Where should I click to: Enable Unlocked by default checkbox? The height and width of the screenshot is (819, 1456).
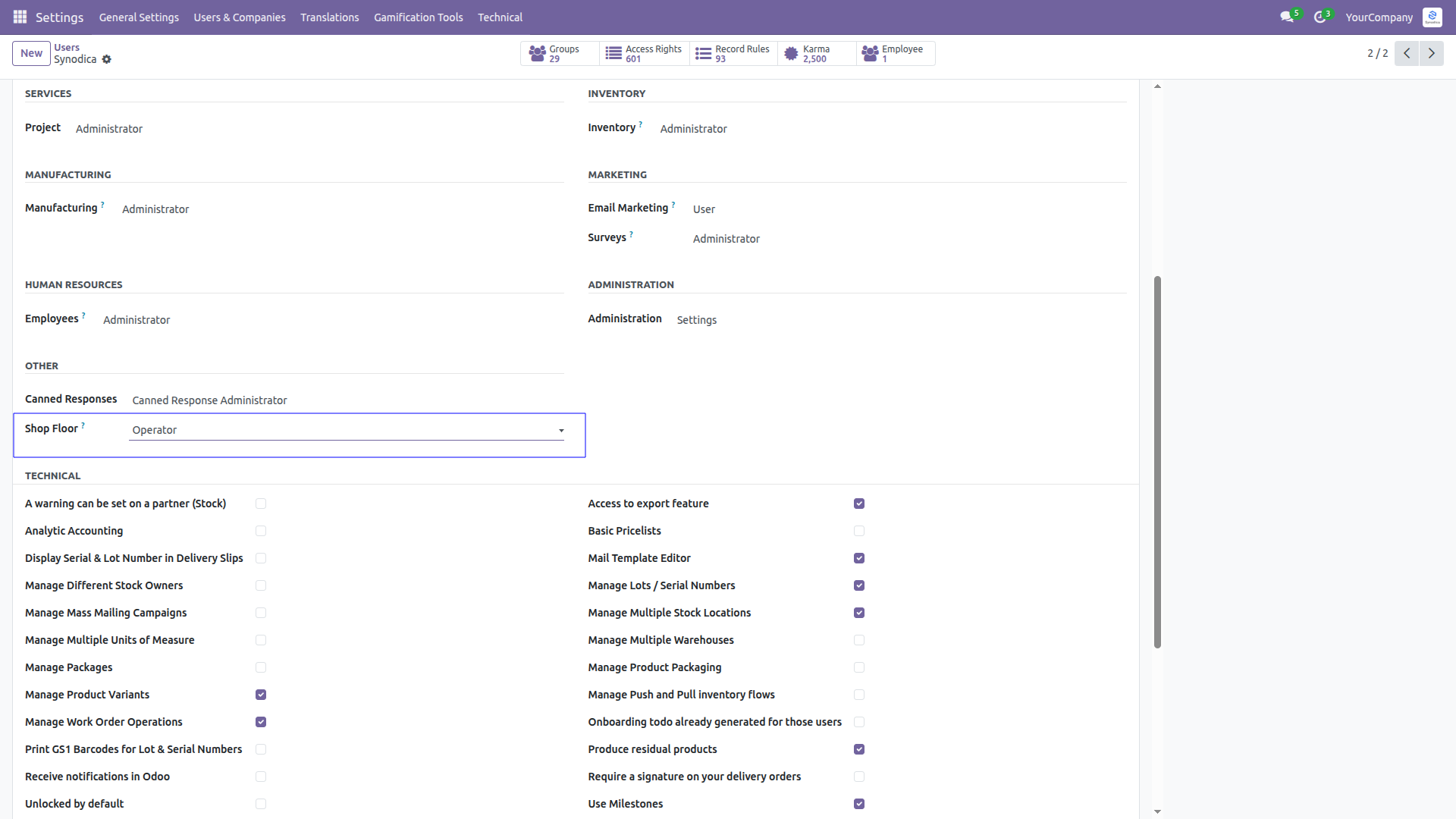(261, 804)
